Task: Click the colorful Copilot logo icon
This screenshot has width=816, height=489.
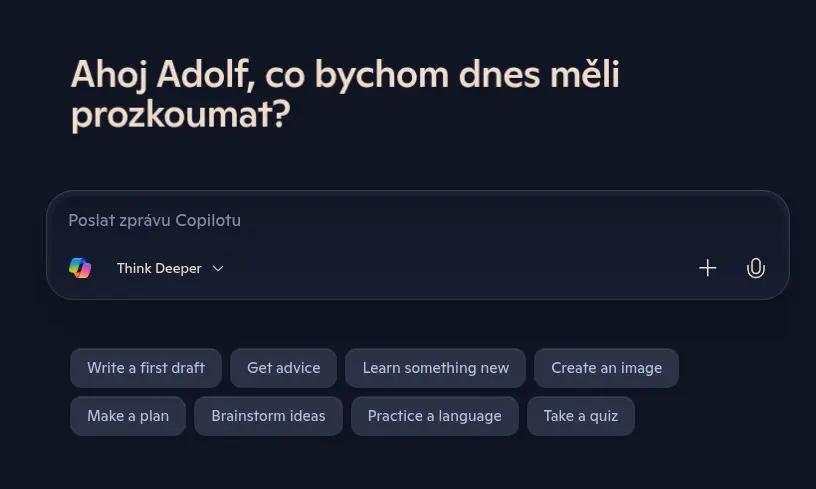Action: pyautogui.click(x=80, y=268)
